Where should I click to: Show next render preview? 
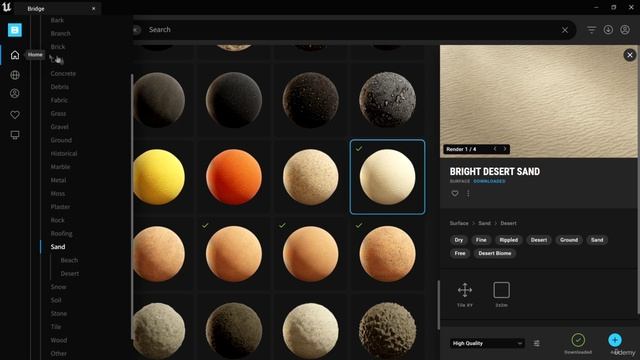coord(505,149)
